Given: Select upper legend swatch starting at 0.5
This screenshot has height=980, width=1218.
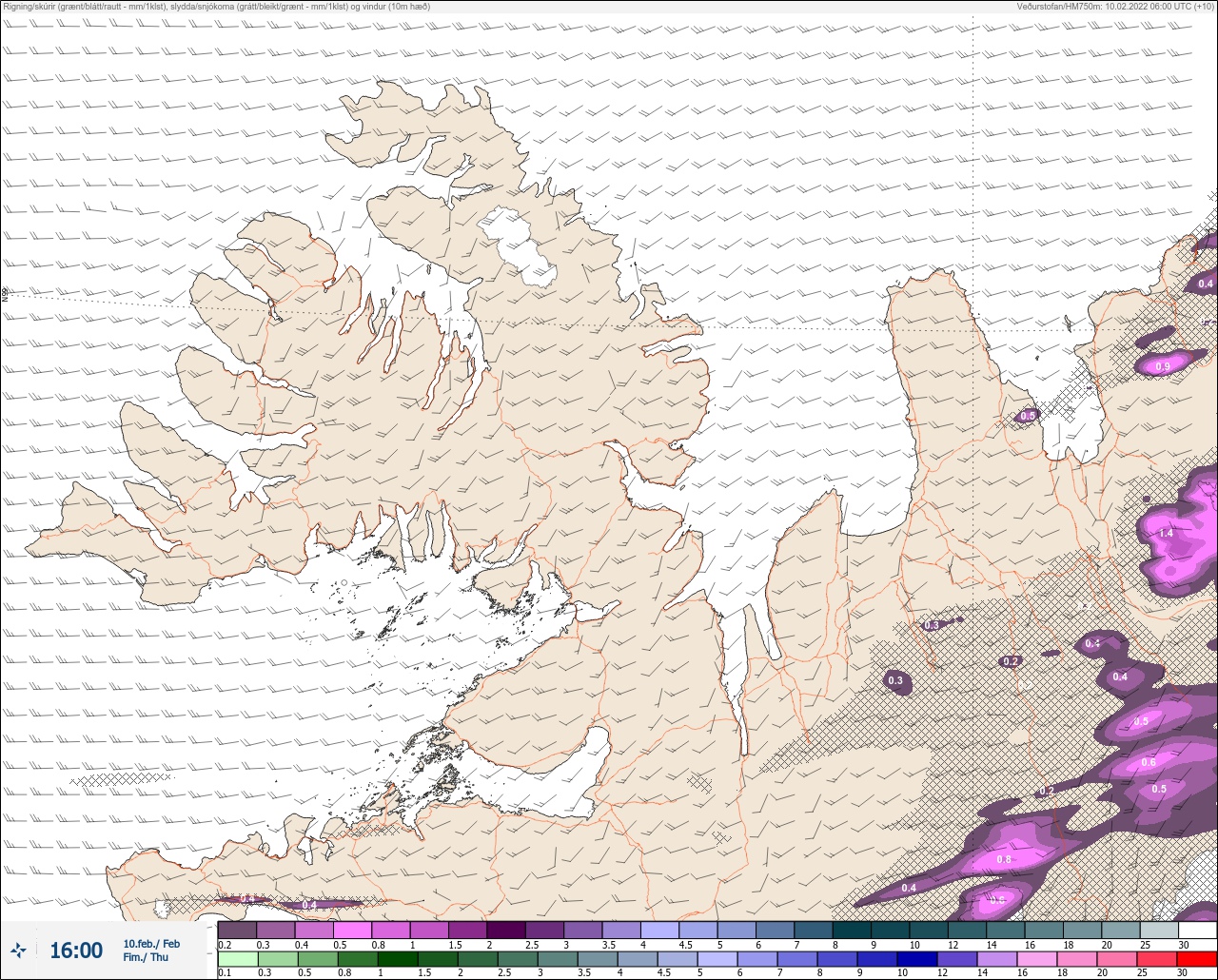Looking at the screenshot, I should click(352, 930).
